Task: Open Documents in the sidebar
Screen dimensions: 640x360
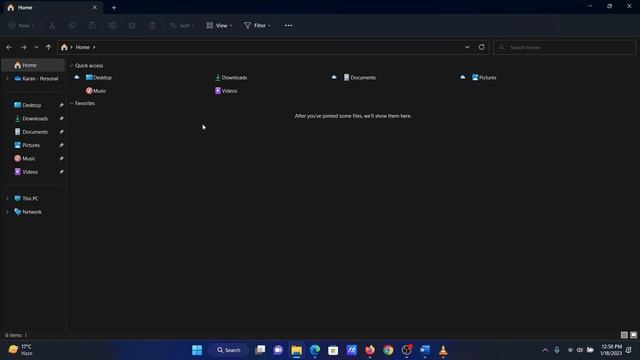Action: point(31,132)
